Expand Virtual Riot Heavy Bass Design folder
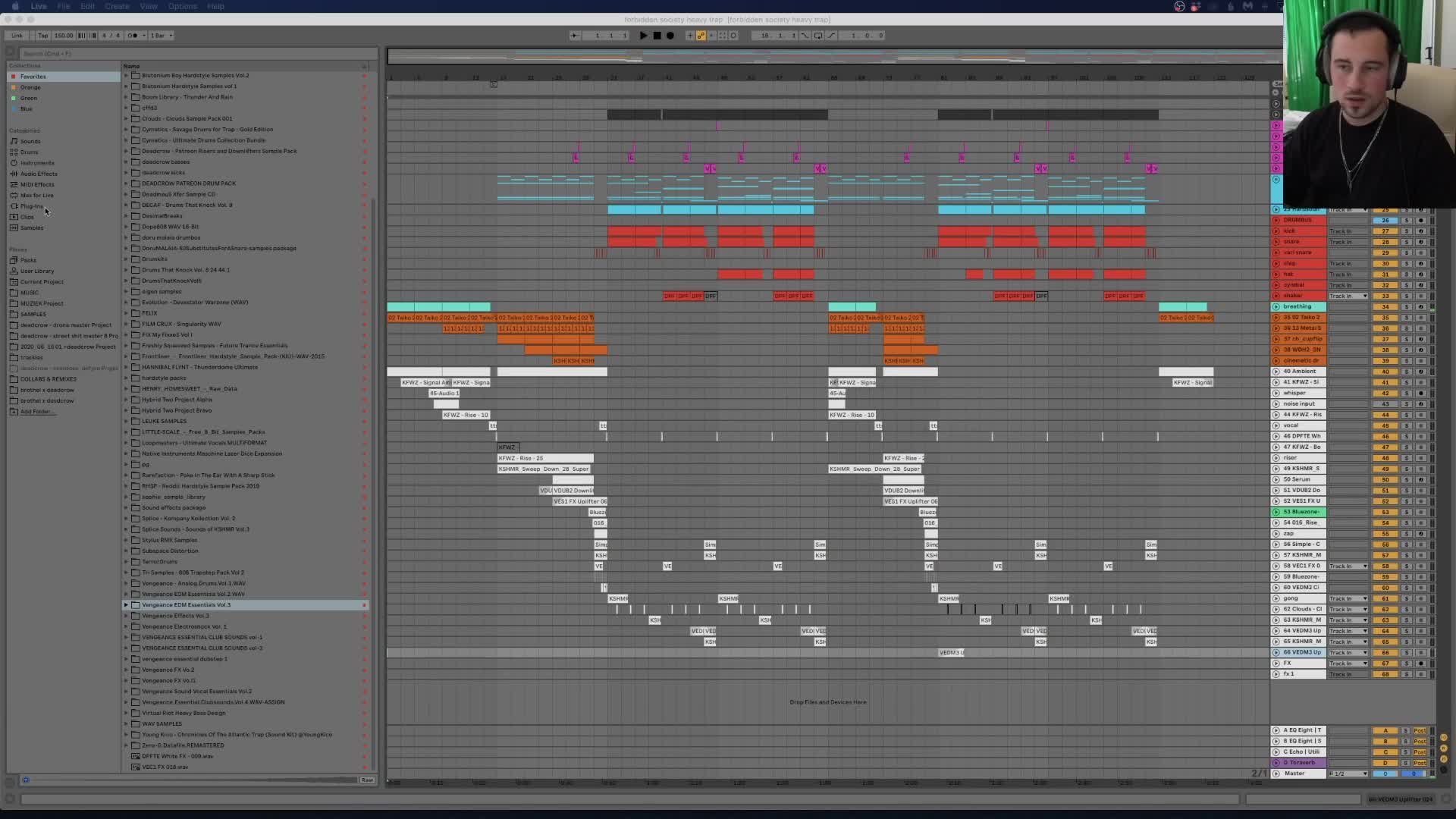The height and width of the screenshot is (819, 1456). (126, 713)
